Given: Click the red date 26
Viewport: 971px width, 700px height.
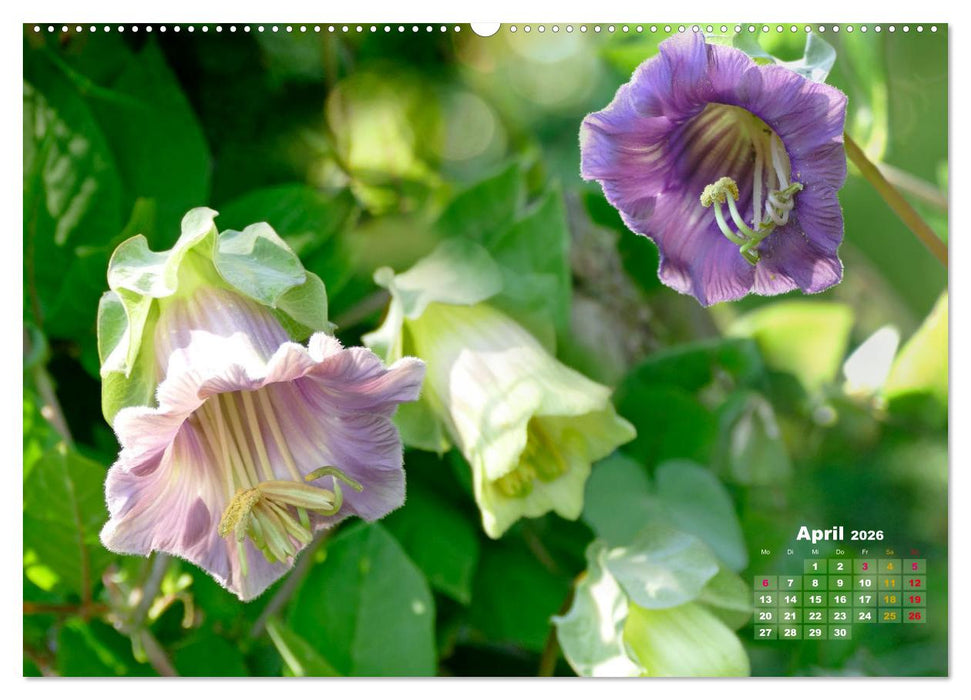Looking at the screenshot, I should [914, 615].
